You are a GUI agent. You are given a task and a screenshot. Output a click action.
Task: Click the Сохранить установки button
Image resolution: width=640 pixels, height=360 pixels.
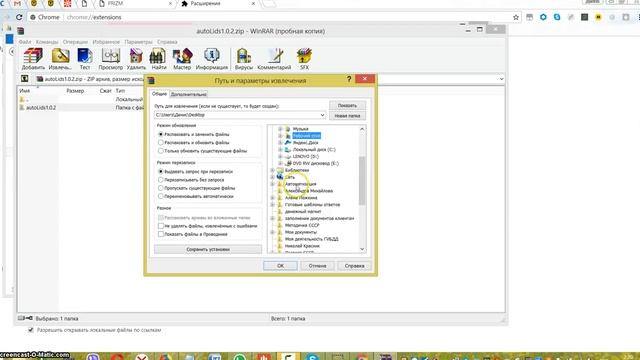pyautogui.click(x=208, y=249)
